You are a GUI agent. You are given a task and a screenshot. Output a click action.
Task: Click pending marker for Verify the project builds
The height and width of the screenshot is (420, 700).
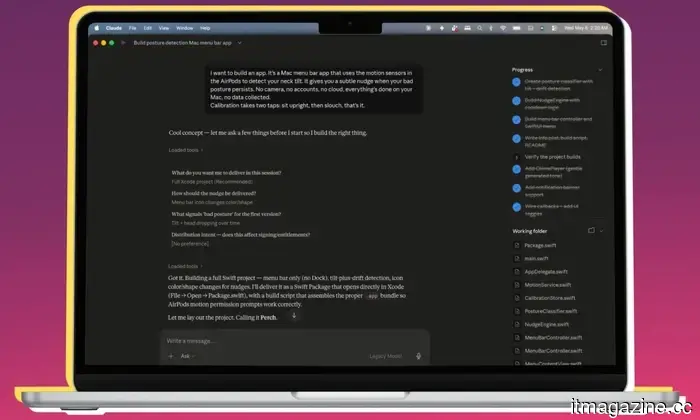click(x=517, y=157)
